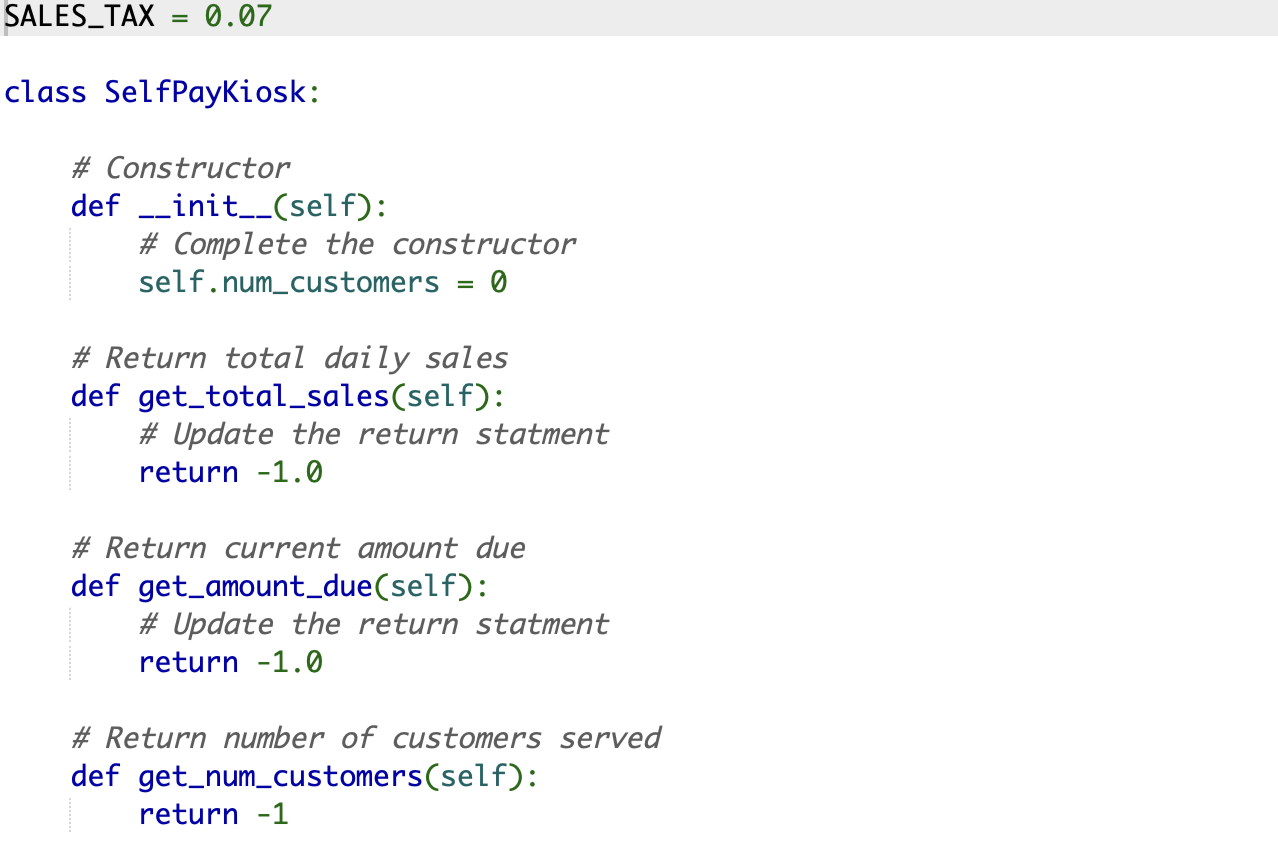Click the Update comment under get_total_sales
The height and width of the screenshot is (860, 1278).
pyautogui.click(x=374, y=434)
